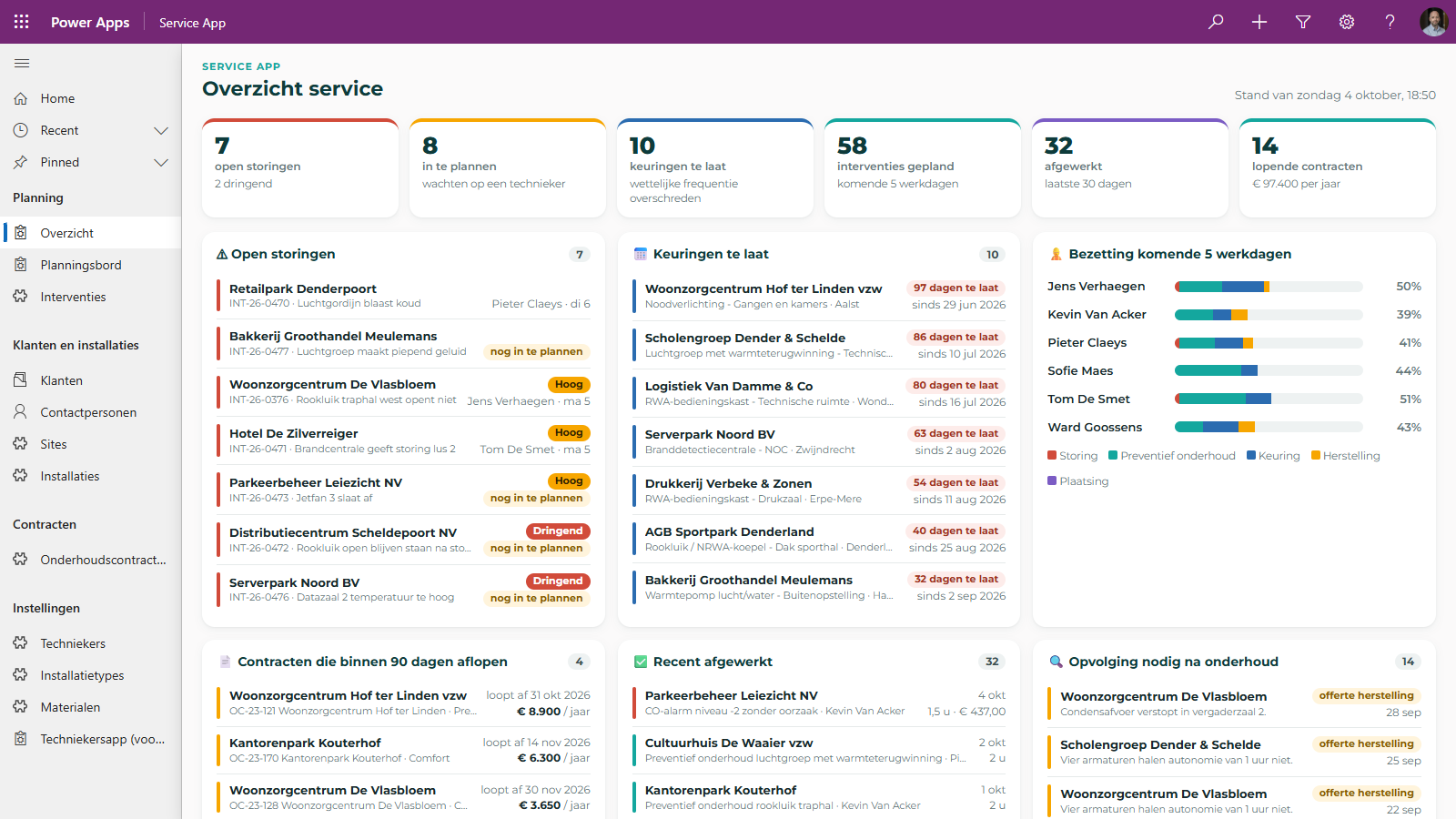The height and width of the screenshot is (819, 1456).
Task: Click the Materialen icon in sidebar
Action: coord(21,707)
